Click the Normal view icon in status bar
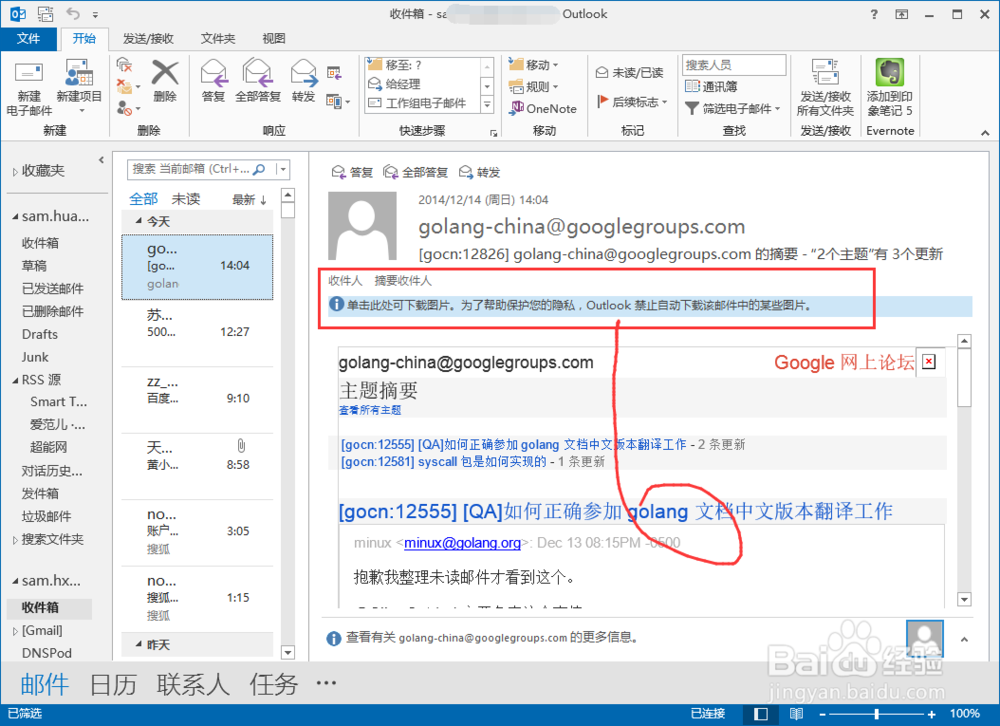Screen dimensions: 1000x726 [x=761, y=714]
